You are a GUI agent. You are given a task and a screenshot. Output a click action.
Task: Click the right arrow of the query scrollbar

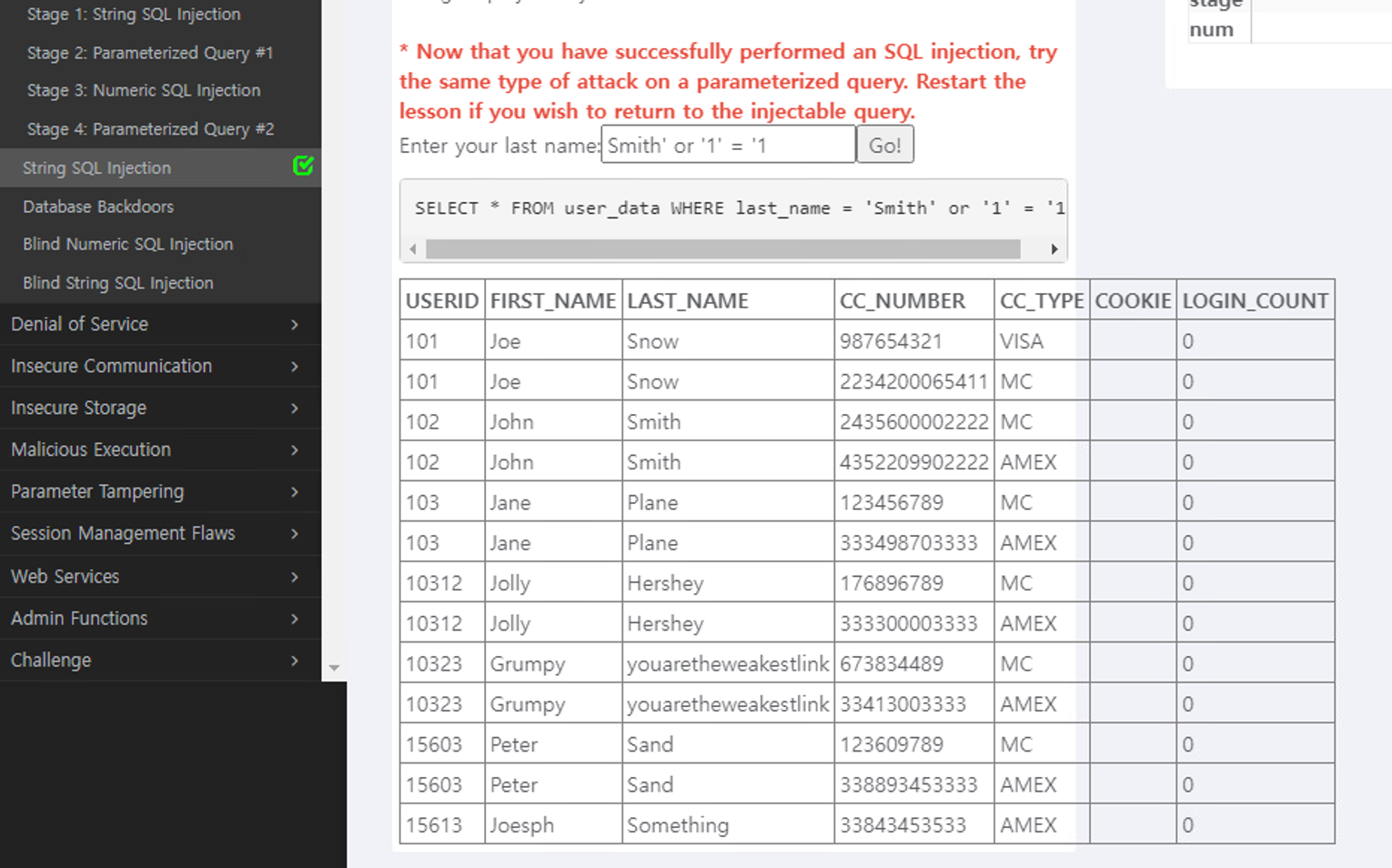[x=1054, y=248]
